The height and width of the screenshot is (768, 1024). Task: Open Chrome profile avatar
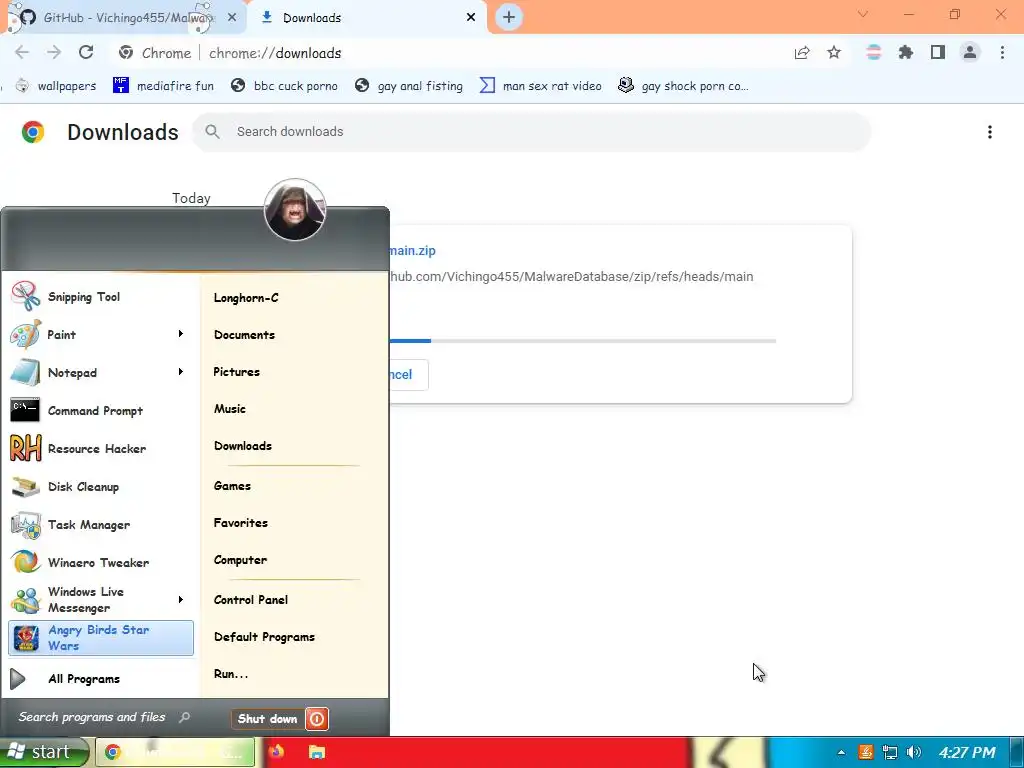970,53
